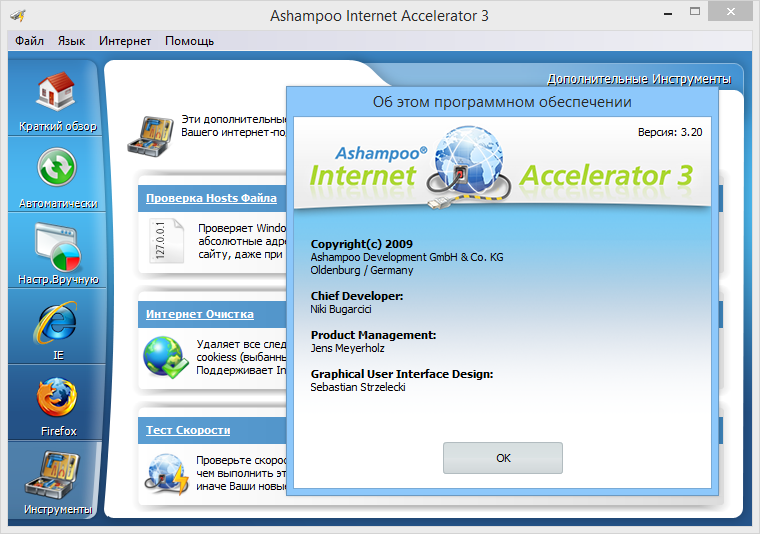760x534 pixels.
Task: Open the Помощь menu
Action: pos(190,41)
